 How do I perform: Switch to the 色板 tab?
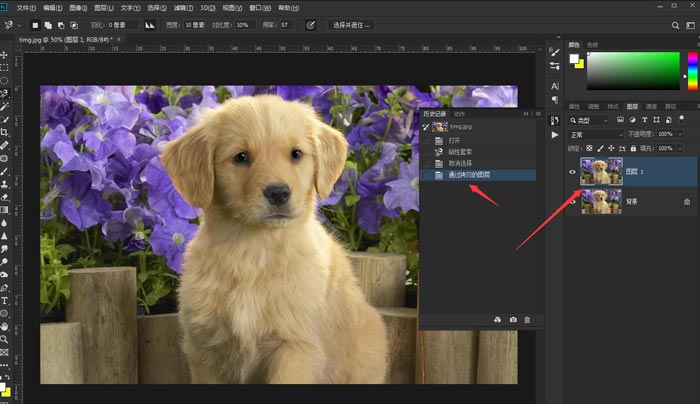tap(592, 45)
